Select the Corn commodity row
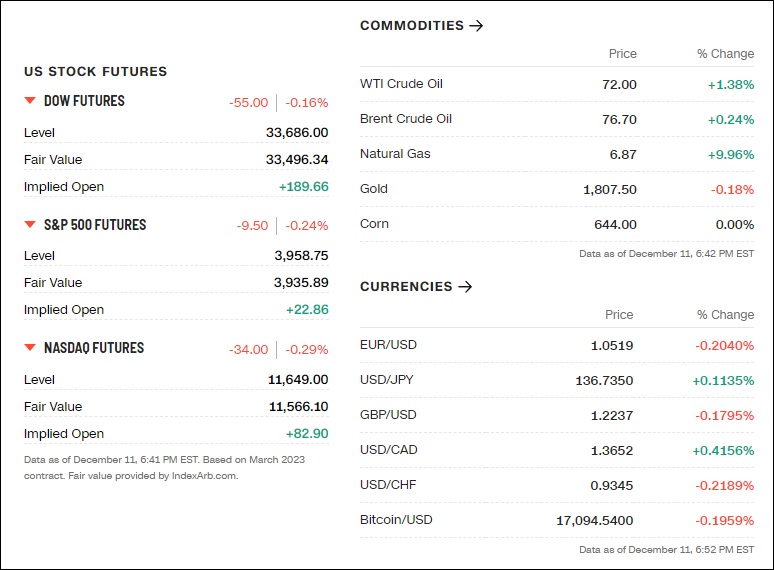This screenshot has width=774, height=570. point(557,225)
